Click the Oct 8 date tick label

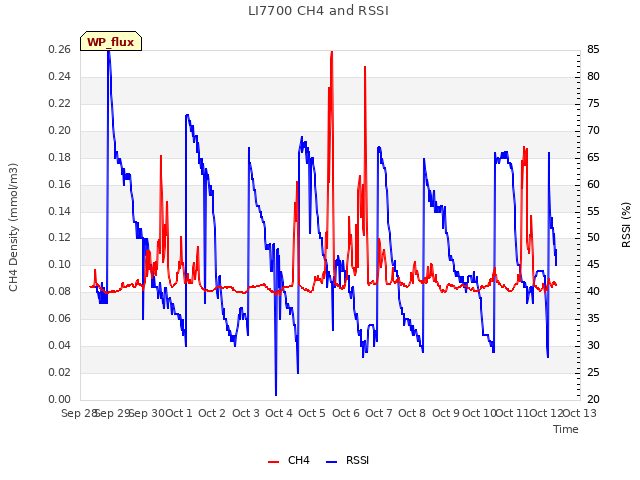412,413
